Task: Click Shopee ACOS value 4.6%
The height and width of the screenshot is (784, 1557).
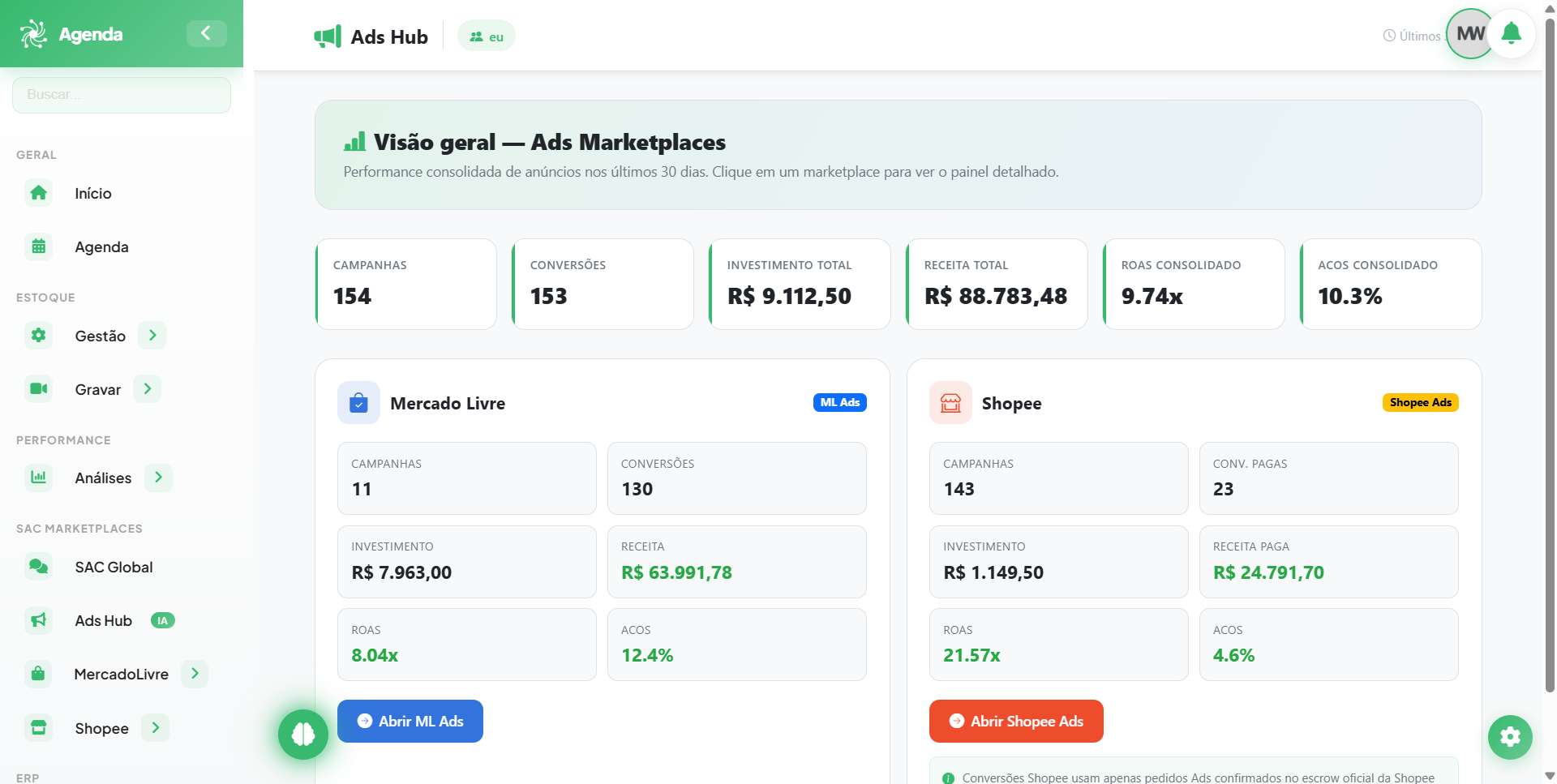Action: click(x=1233, y=655)
